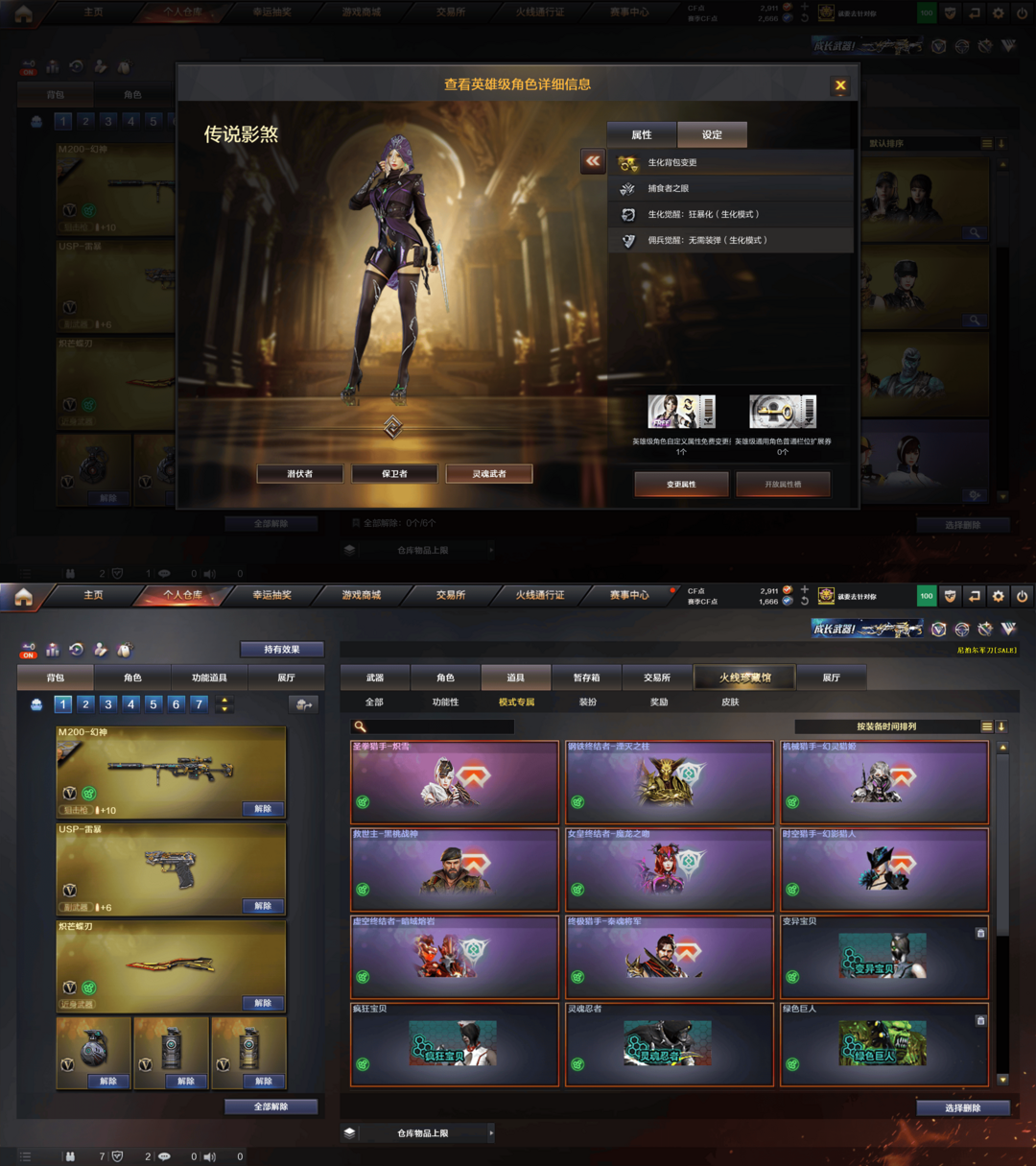This screenshot has height=1166, width=1036.
Task: Click the return arrow icon left of the settings gear
Action: click(x=975, y=596)
